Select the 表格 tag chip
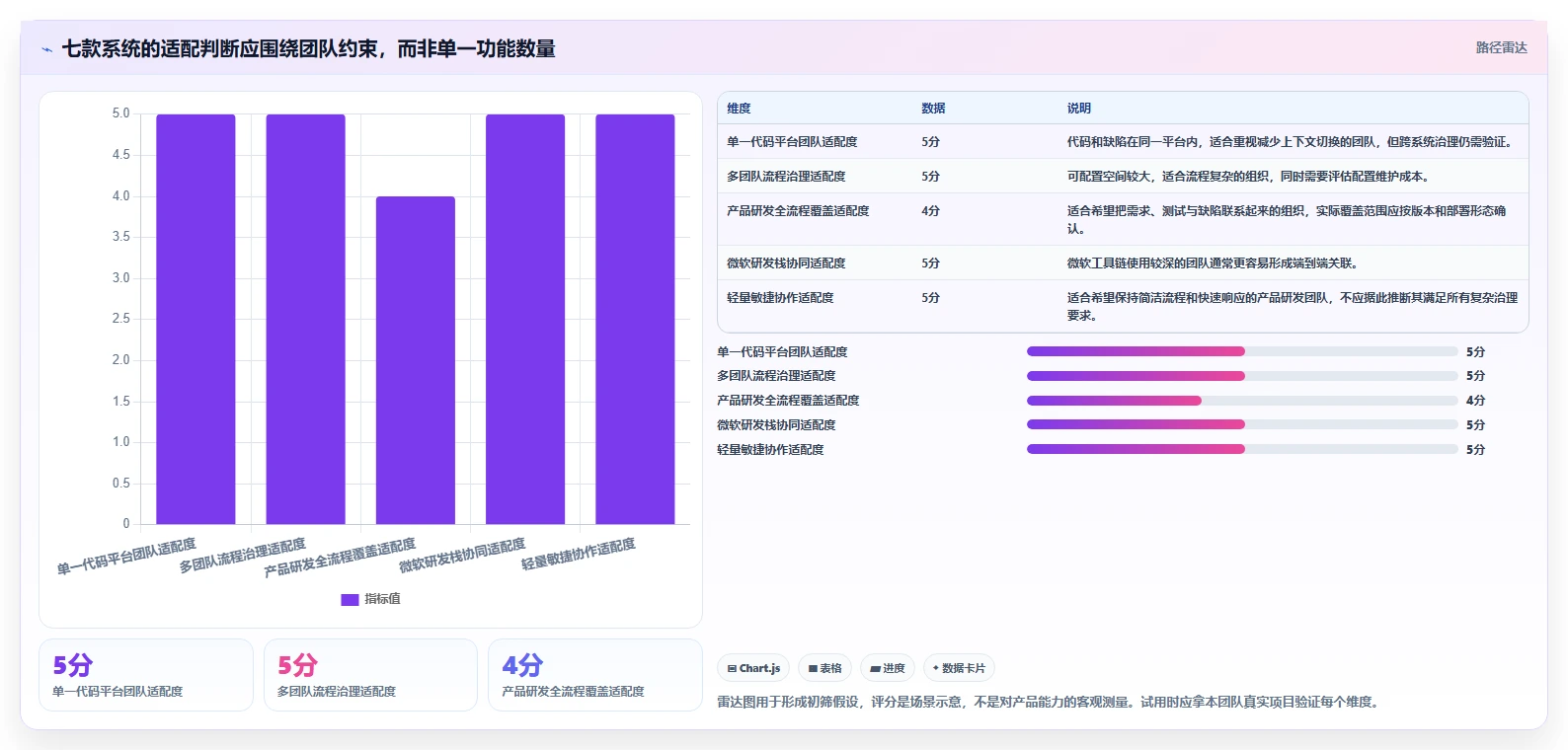 pyautogui.click(x=824, y=668)
